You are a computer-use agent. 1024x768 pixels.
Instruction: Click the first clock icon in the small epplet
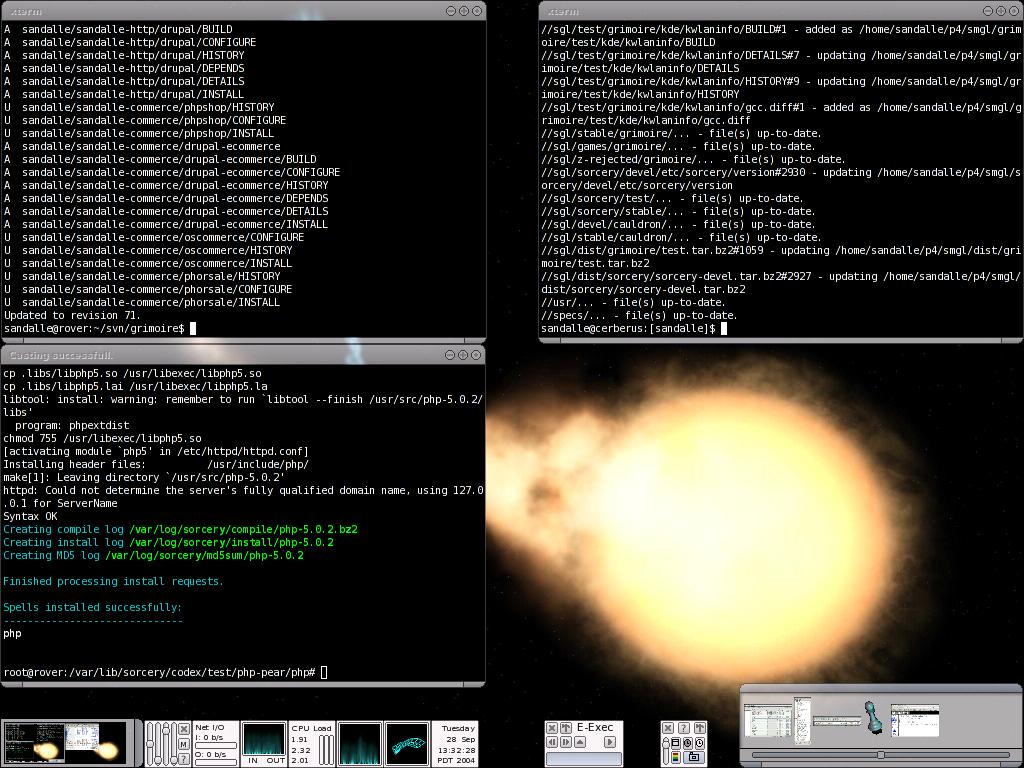coord(688,743)
